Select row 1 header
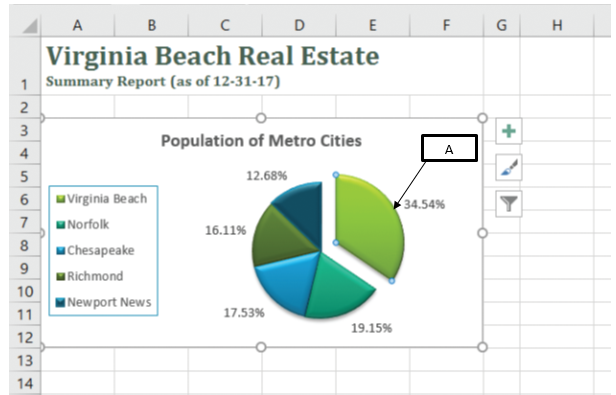The image size is (616, 395). (24, 66)
